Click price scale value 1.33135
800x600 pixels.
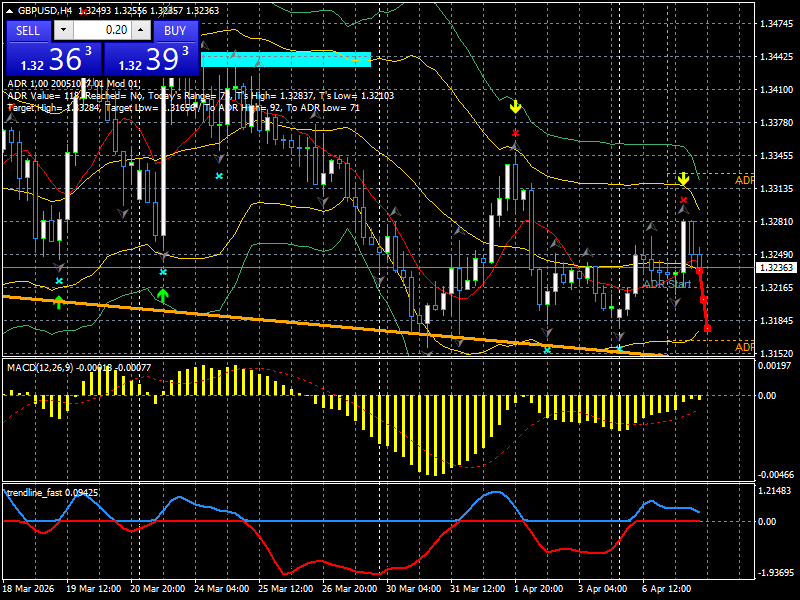point(777,189)
